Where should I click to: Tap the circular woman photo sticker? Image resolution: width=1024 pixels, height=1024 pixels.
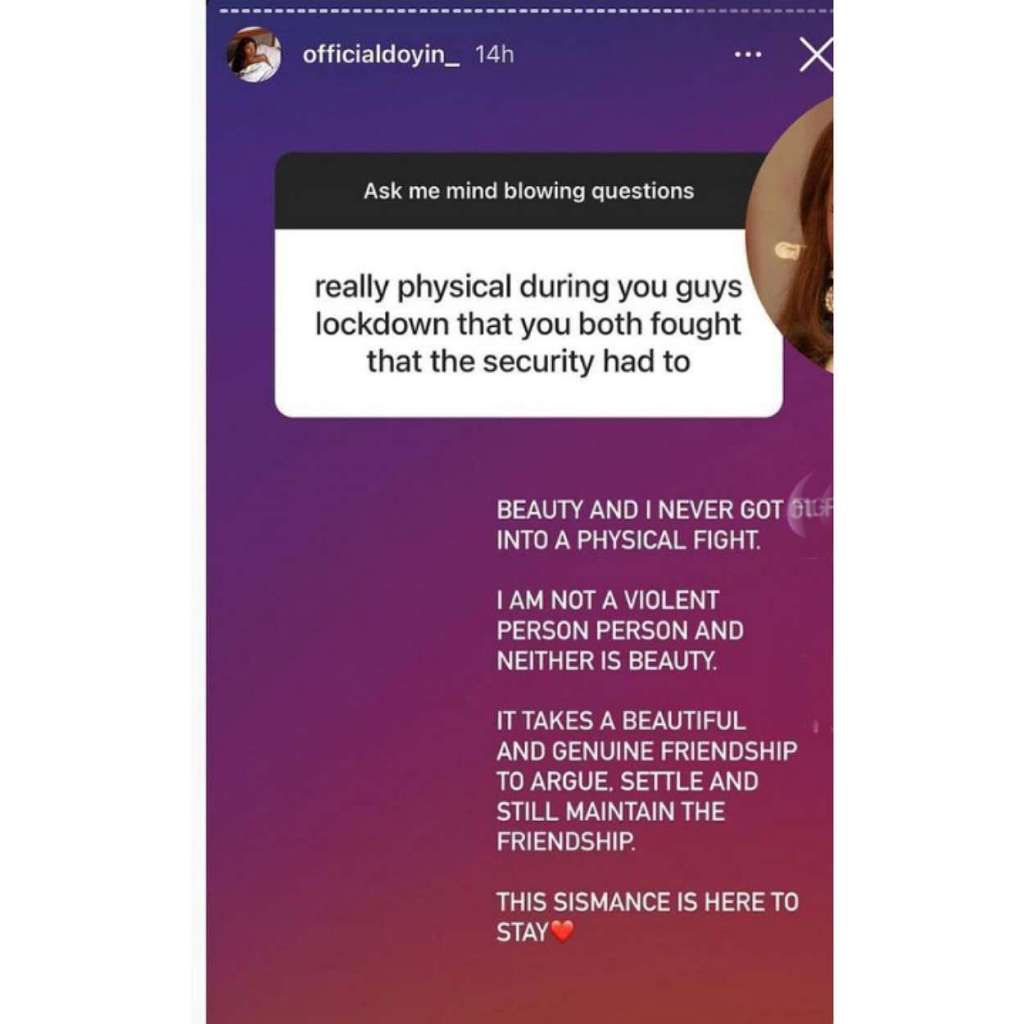pyautogui.click(x=790, y=235)
